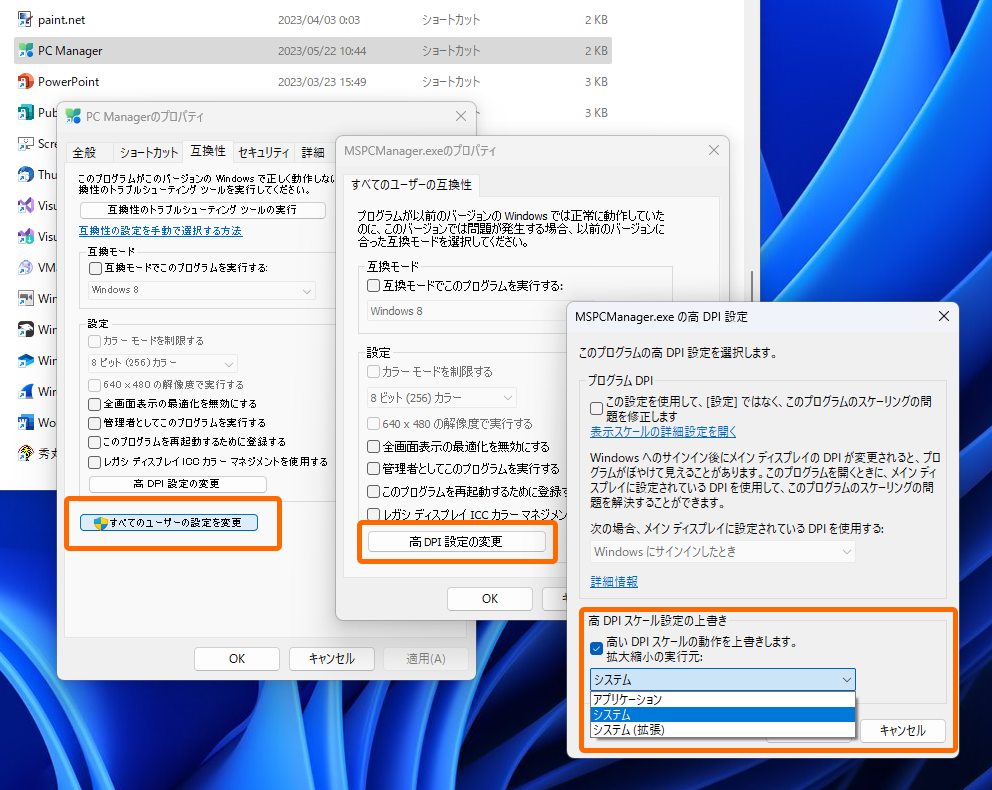992x790 pixels.
Task: Toggle 管理者として実行 in MSPCManager.exe properties
Action: [x=373, y=469]
